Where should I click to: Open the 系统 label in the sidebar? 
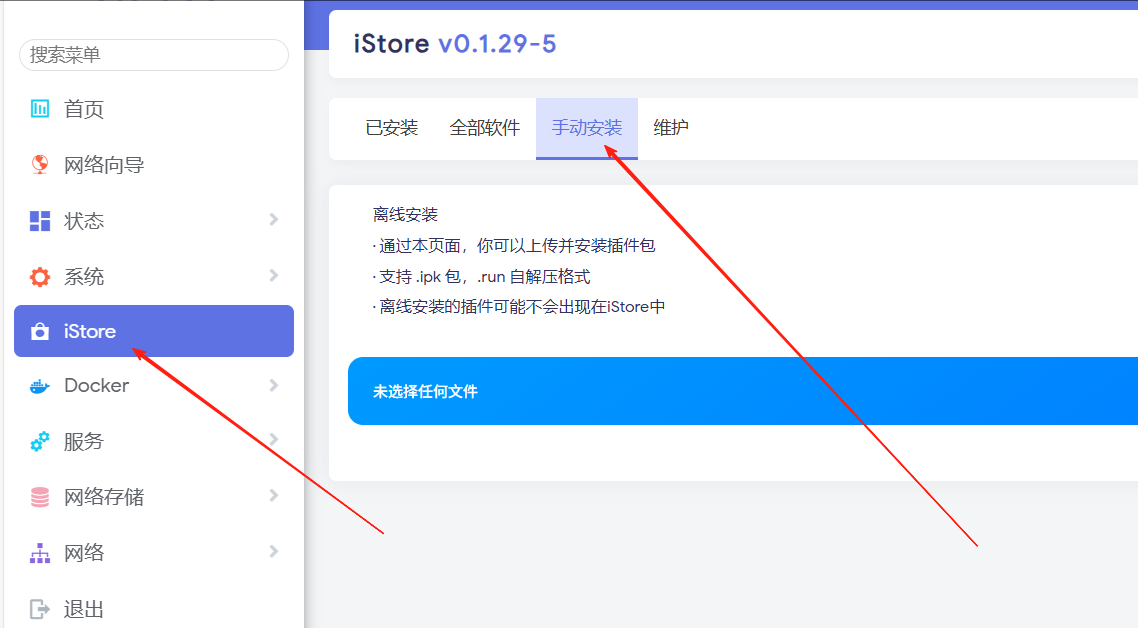click(83, 277)
